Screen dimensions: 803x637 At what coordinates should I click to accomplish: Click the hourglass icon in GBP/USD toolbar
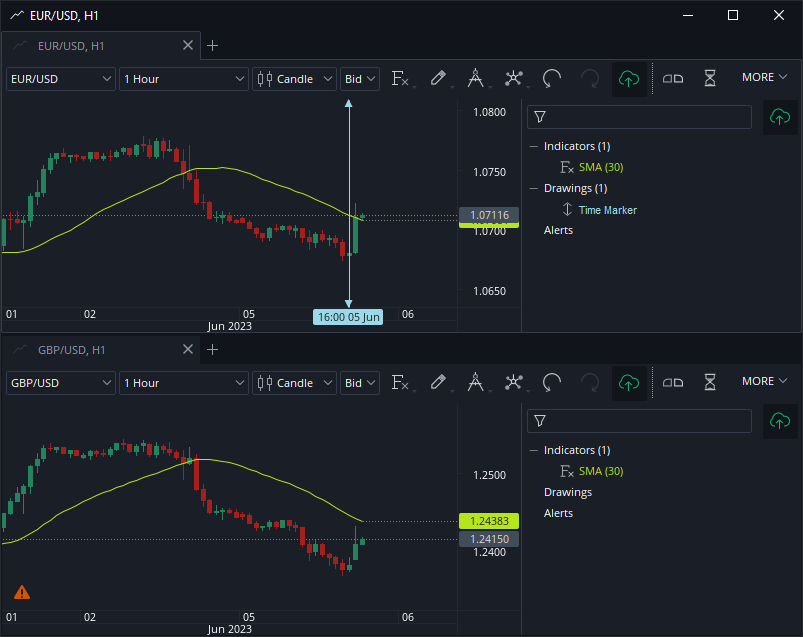[x=710, y=382]
